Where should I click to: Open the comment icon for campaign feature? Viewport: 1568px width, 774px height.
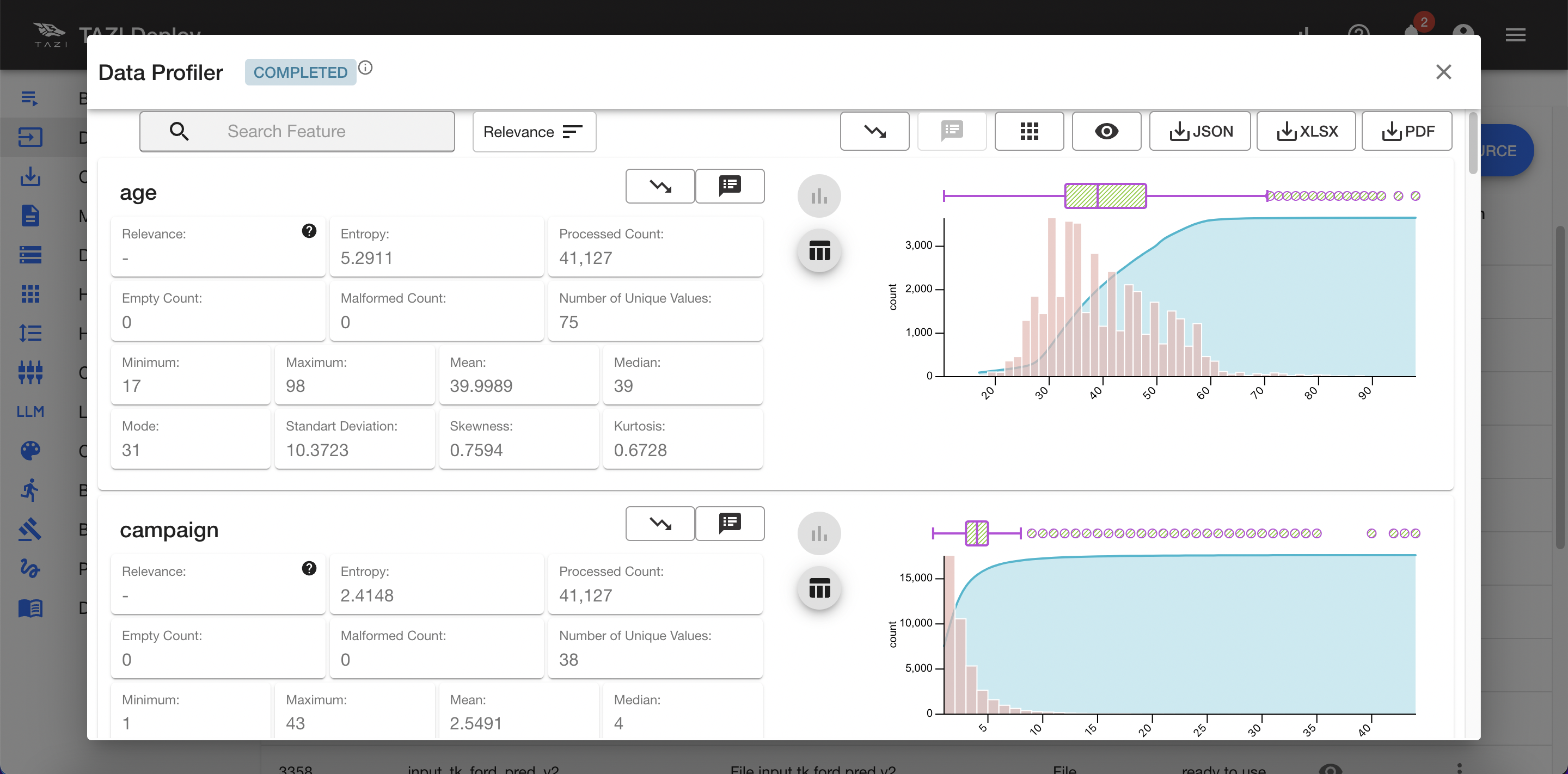tap(729, 523)
